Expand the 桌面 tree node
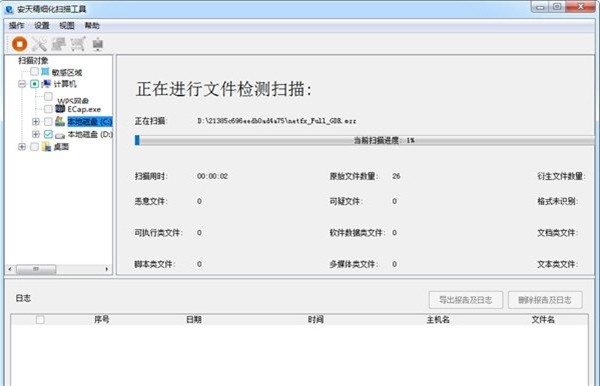Viewport: 600px width, 386px height. click(22, 147)
